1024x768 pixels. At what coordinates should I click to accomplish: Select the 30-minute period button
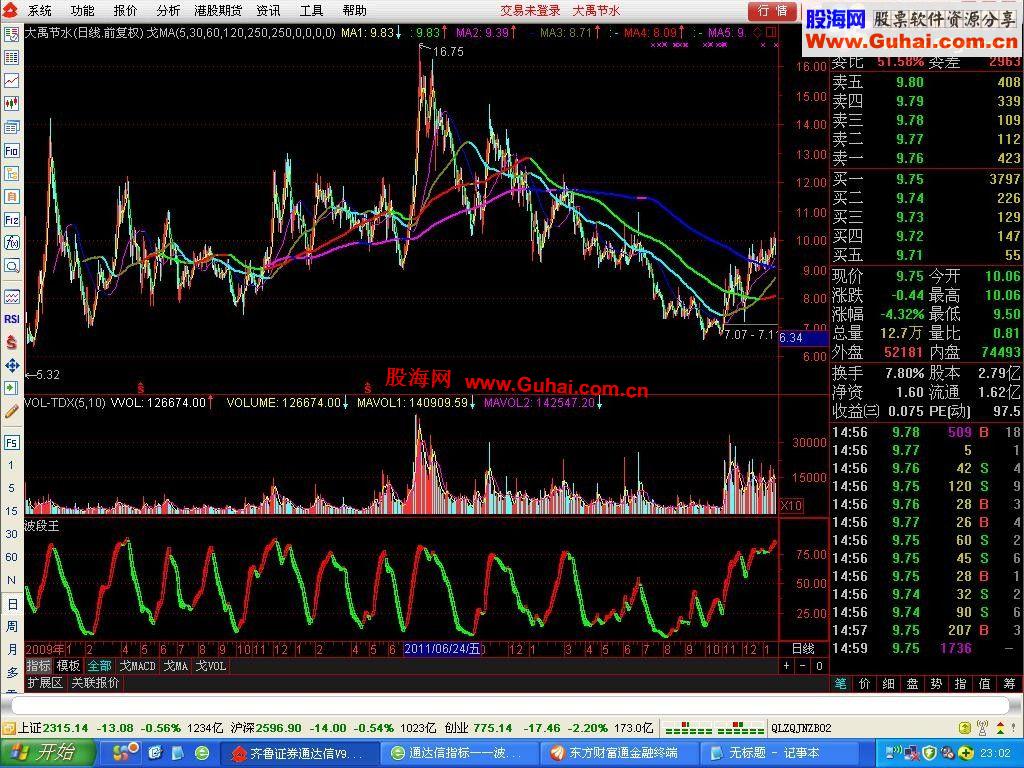pos(11,534)
